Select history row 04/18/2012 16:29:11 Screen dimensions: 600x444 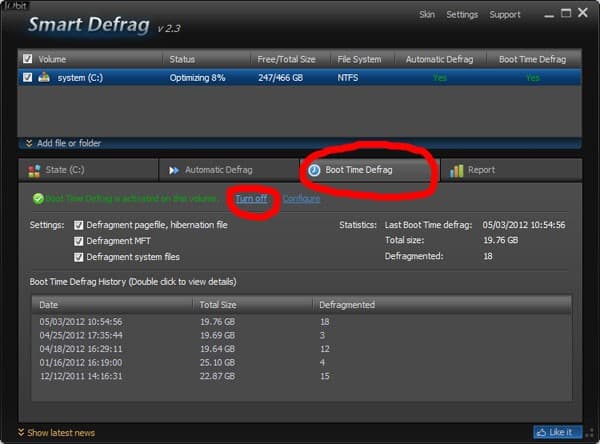click(302, 349)
